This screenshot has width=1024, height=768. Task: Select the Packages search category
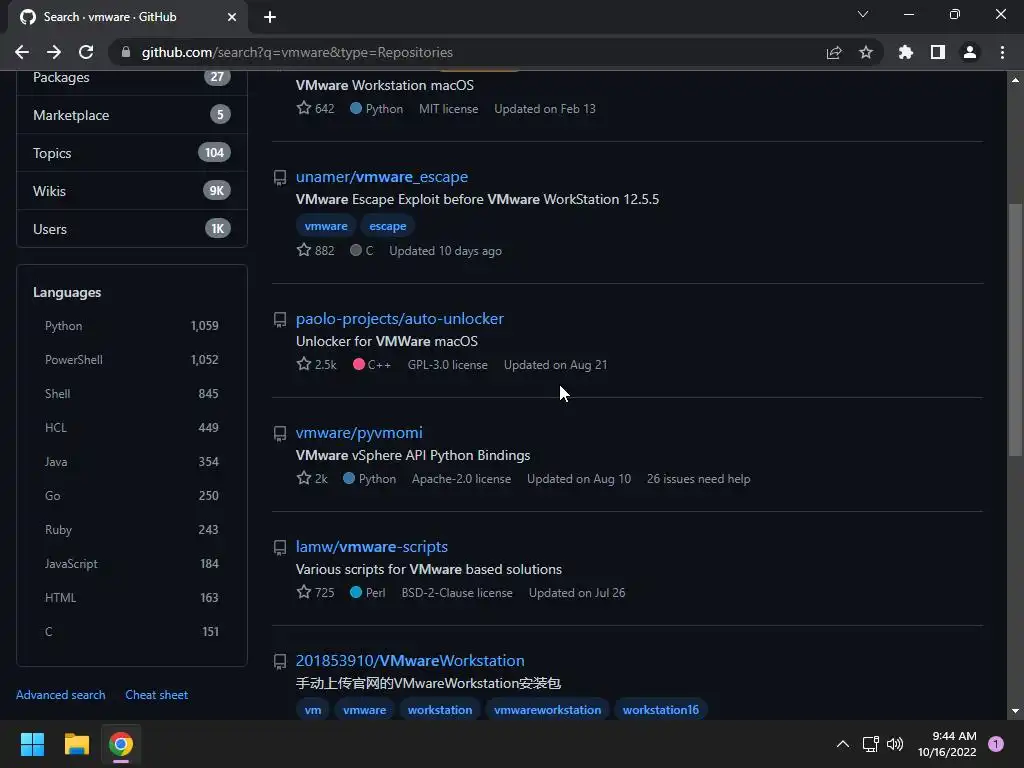click(x=132, y=77)
